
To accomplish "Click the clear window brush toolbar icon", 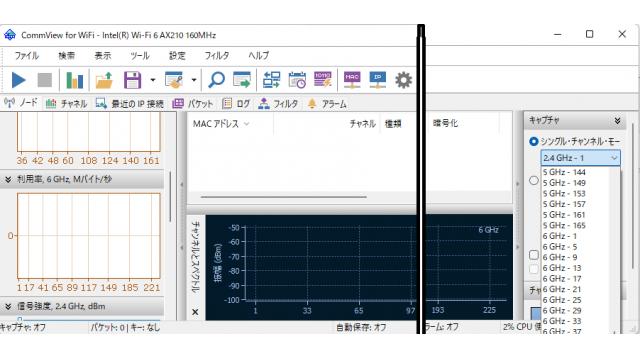I will click(174, 80).
